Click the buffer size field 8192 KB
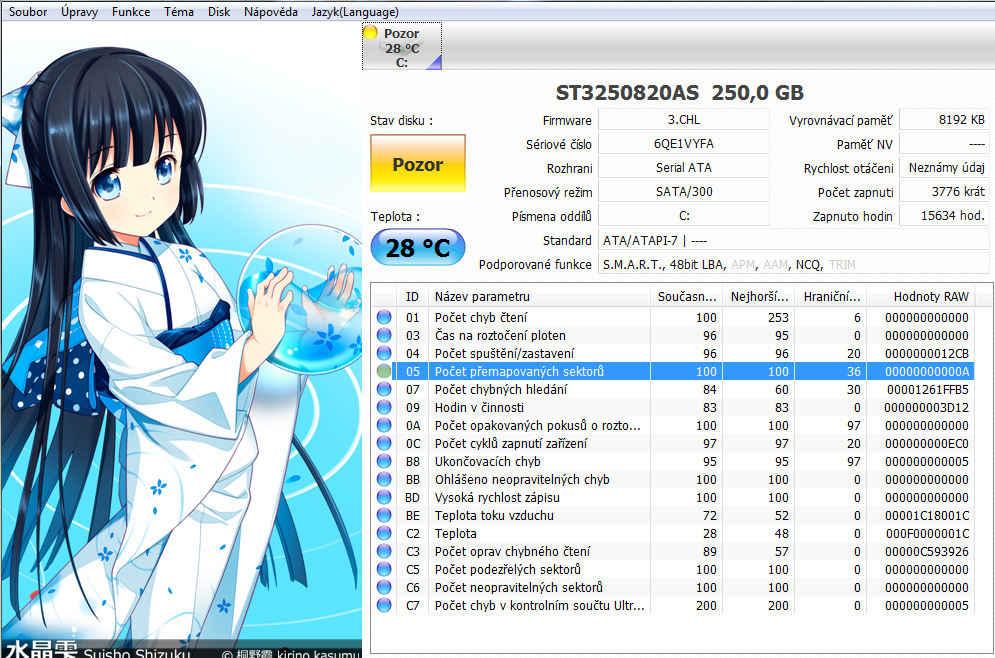The height and width of the screenshot is (658, 995). (944, 120)
